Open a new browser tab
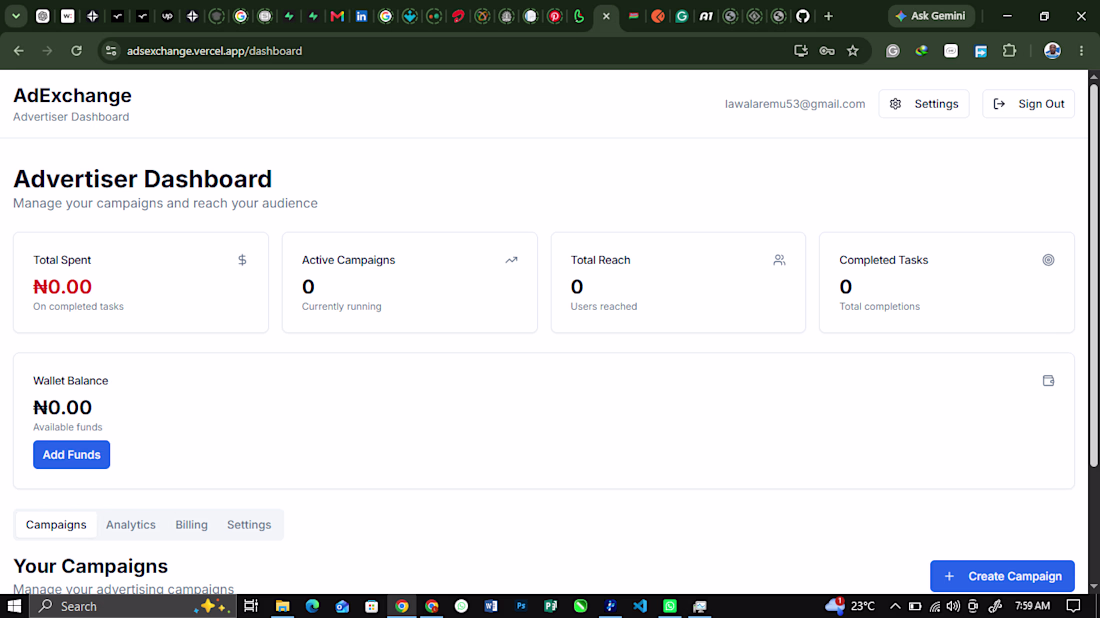The width and height of the screenshot is (1100, 618). [x=829, y=16]
